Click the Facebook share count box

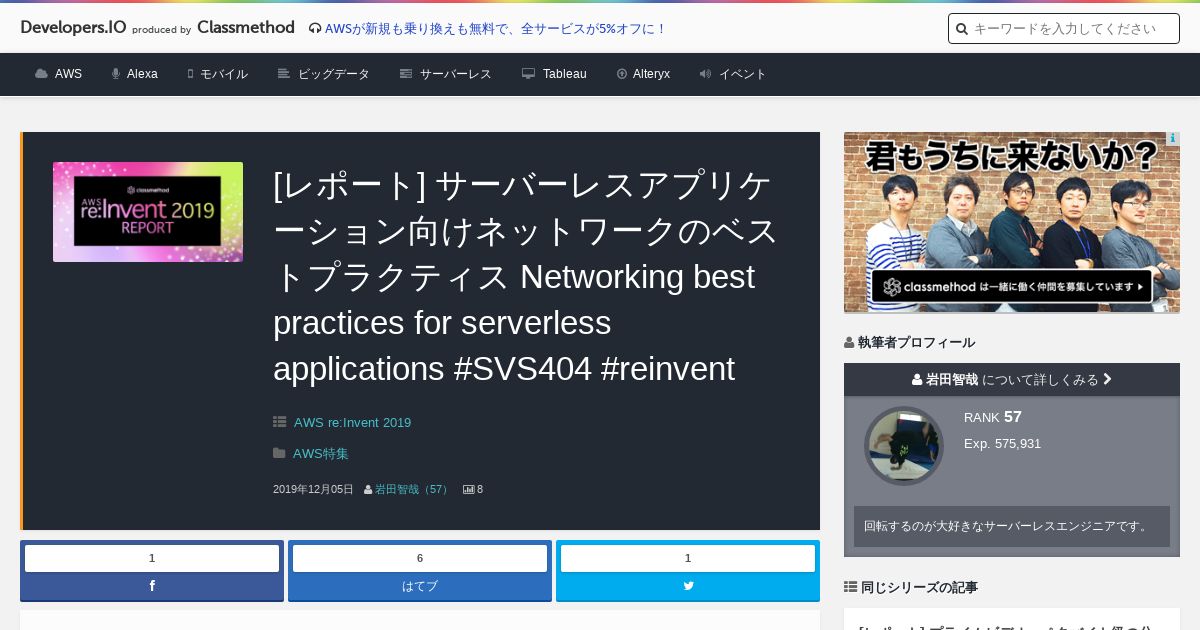click(152, 558)
